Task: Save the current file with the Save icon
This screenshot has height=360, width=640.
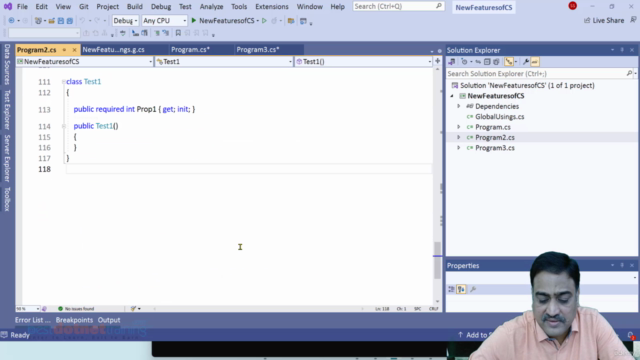Action: pos(61,20)
